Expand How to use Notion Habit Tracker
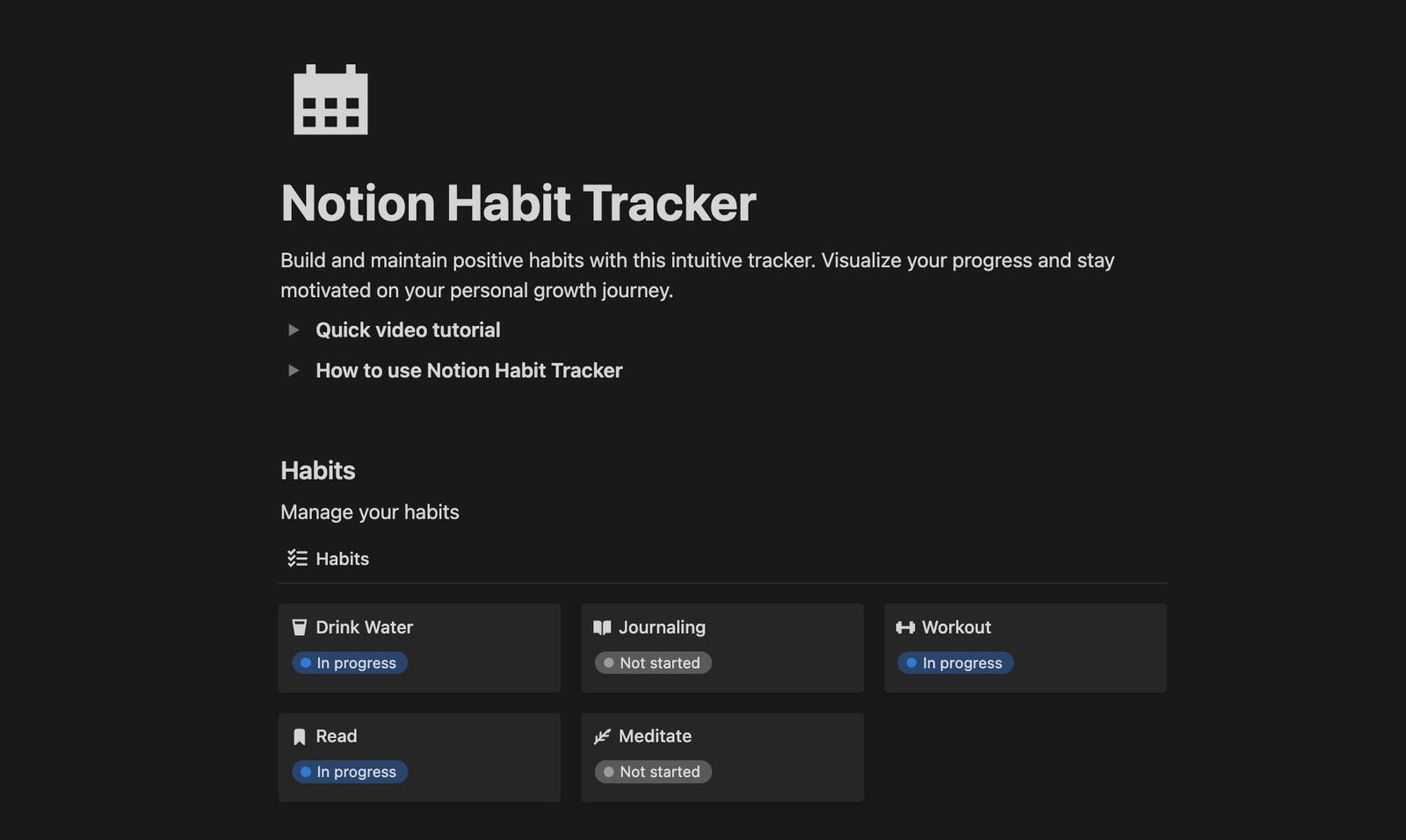1406x840 pixels. (294, 371)
